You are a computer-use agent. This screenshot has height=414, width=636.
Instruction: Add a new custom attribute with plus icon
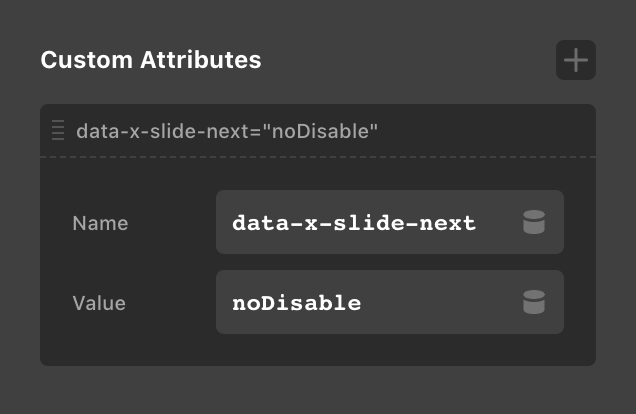coord(576,60)
